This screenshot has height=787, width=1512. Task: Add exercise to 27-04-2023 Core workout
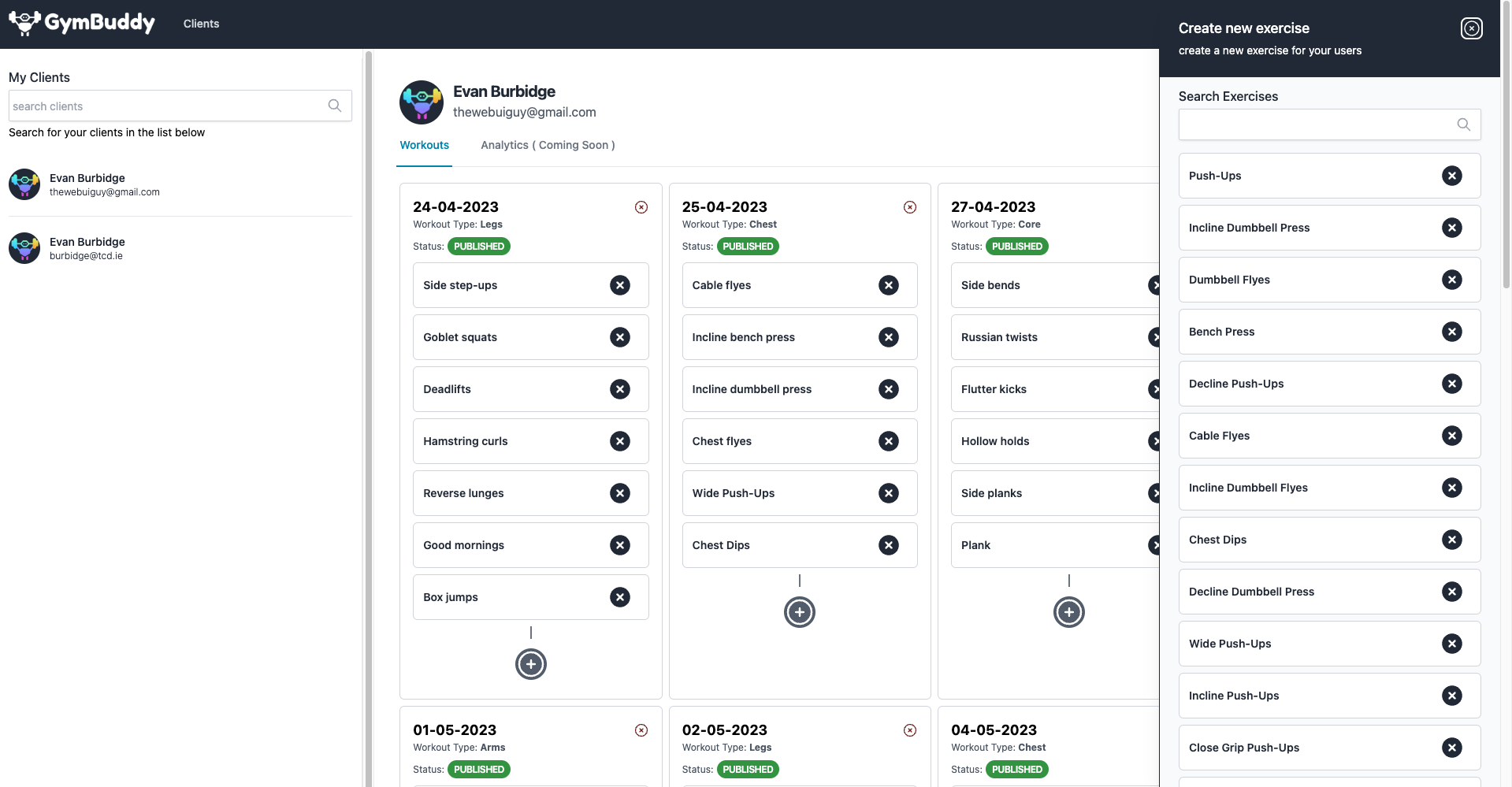(x=1069, y=612)
